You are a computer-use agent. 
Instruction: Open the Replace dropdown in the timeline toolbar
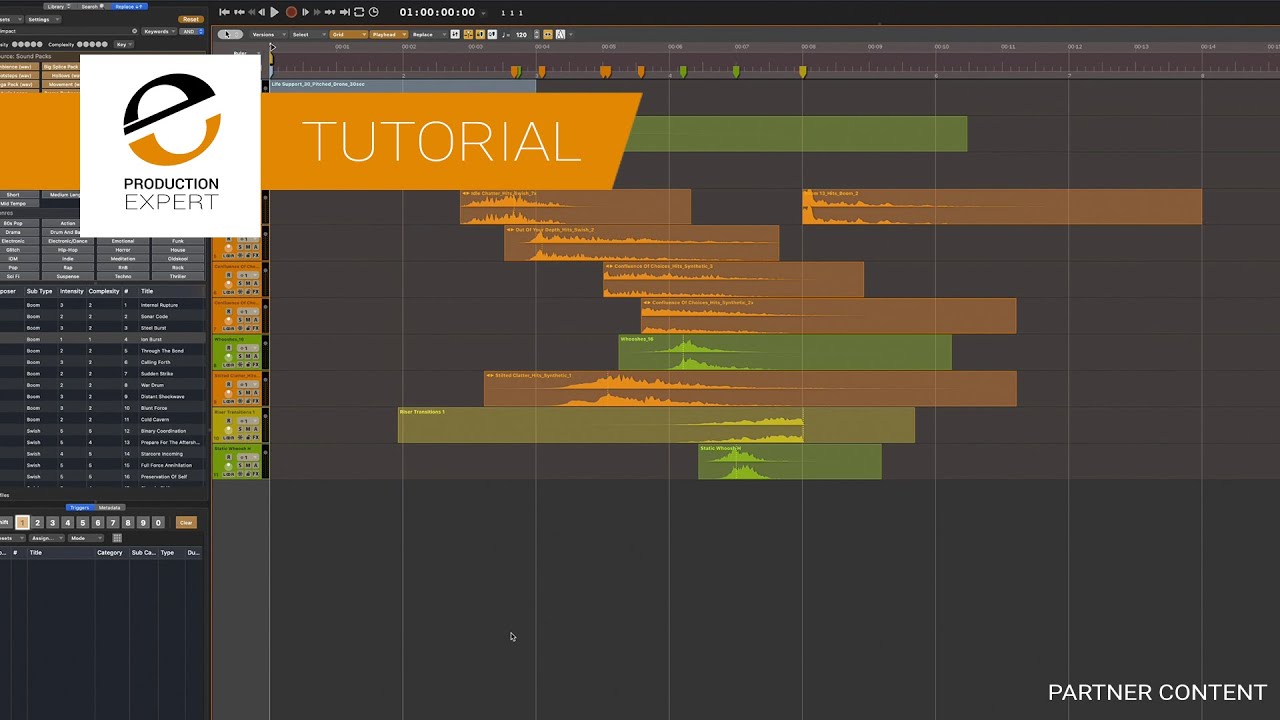coord(429,34)
